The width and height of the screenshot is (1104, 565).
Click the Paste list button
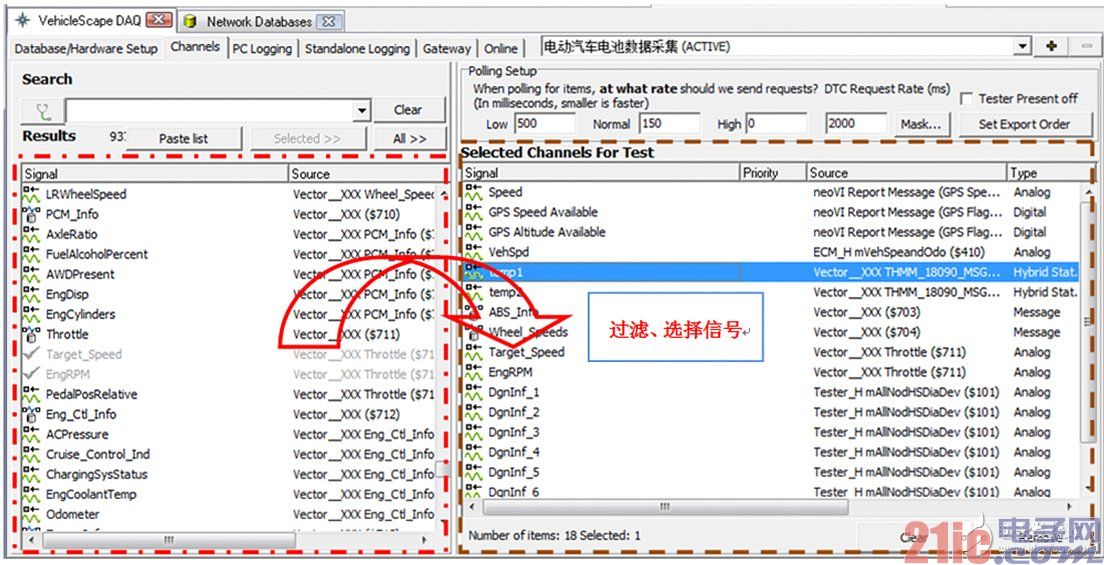tap(184, 139)
